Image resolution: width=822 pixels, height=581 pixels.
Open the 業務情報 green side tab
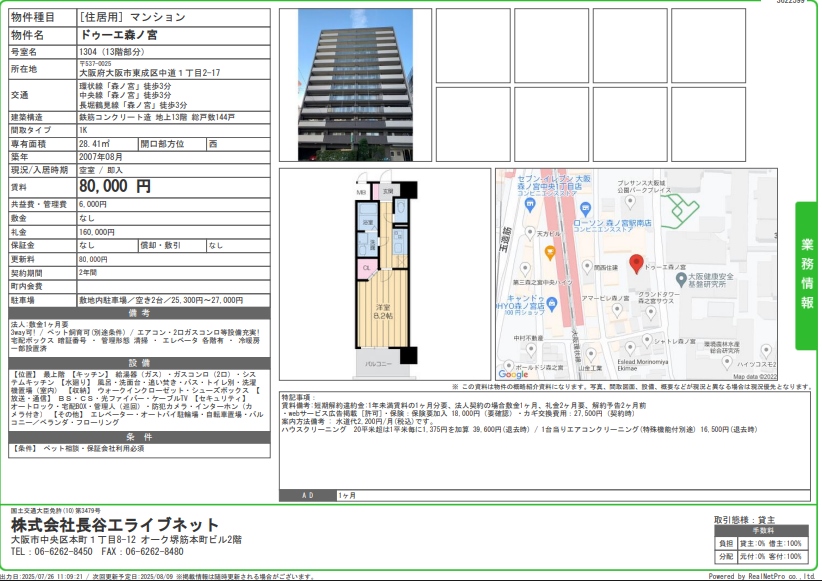[x=806, y=276]
